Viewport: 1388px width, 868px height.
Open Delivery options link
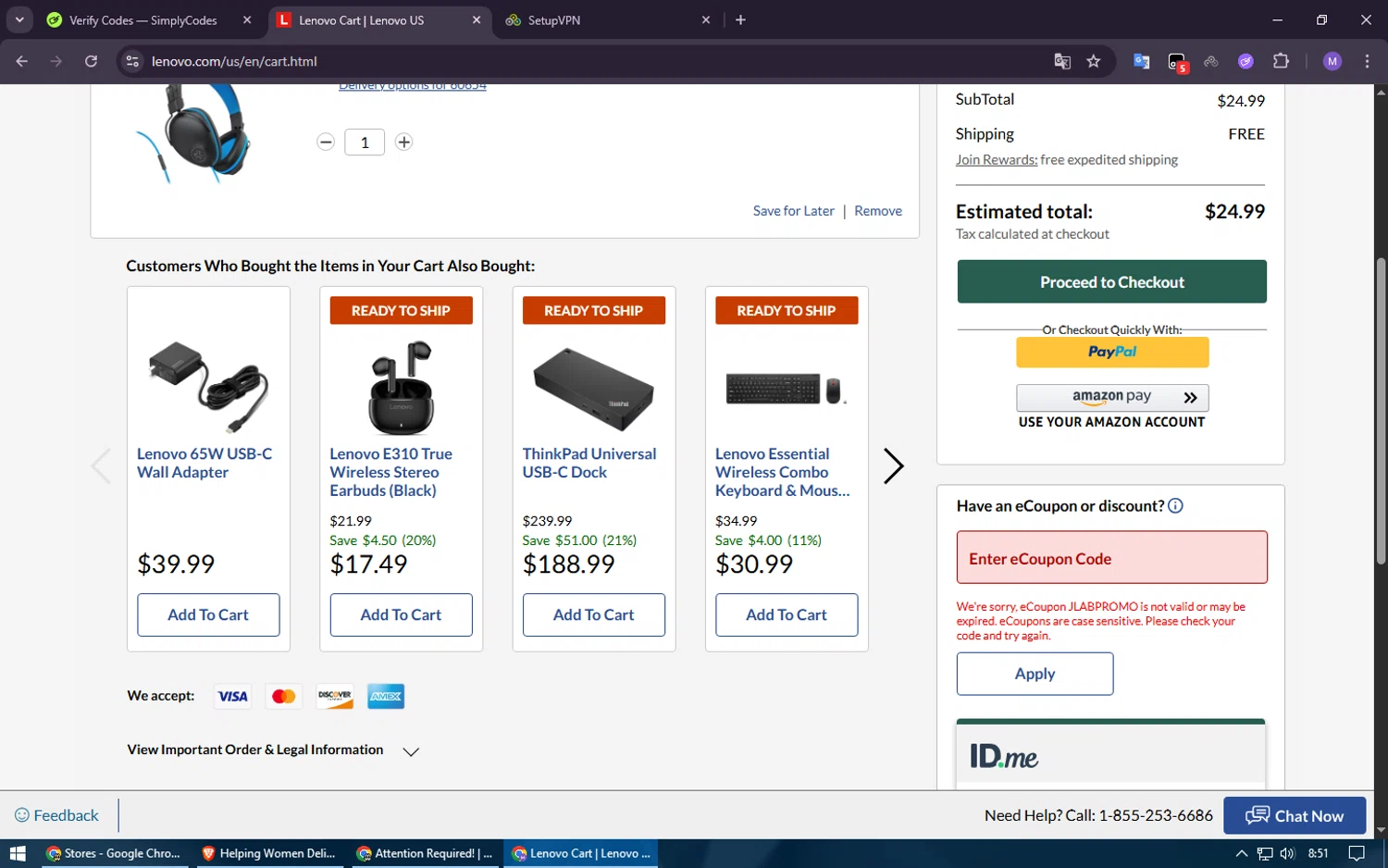click(x=412, y=86)
